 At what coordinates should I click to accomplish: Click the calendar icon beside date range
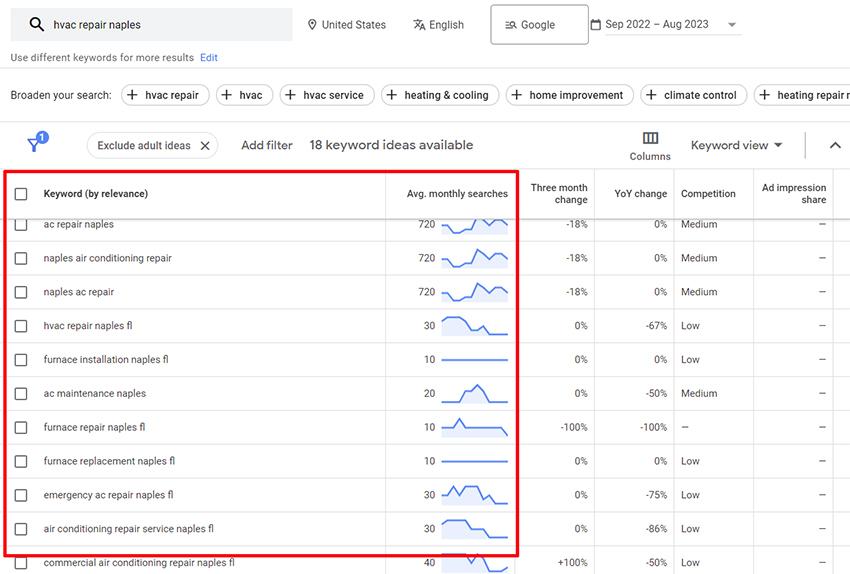click(x=595, y=24)
